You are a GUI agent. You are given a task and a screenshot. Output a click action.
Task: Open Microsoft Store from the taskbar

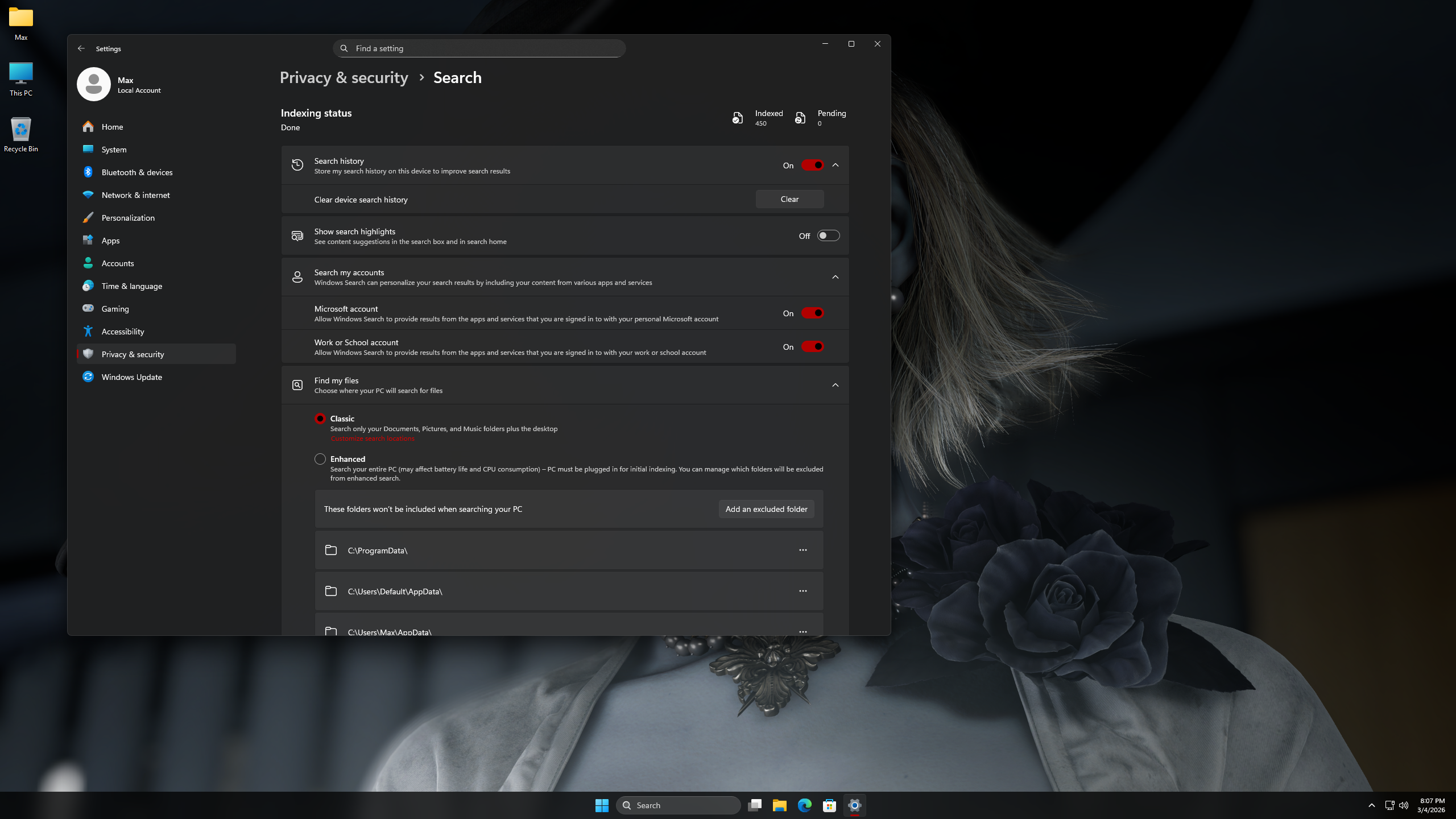pos(830,805)
